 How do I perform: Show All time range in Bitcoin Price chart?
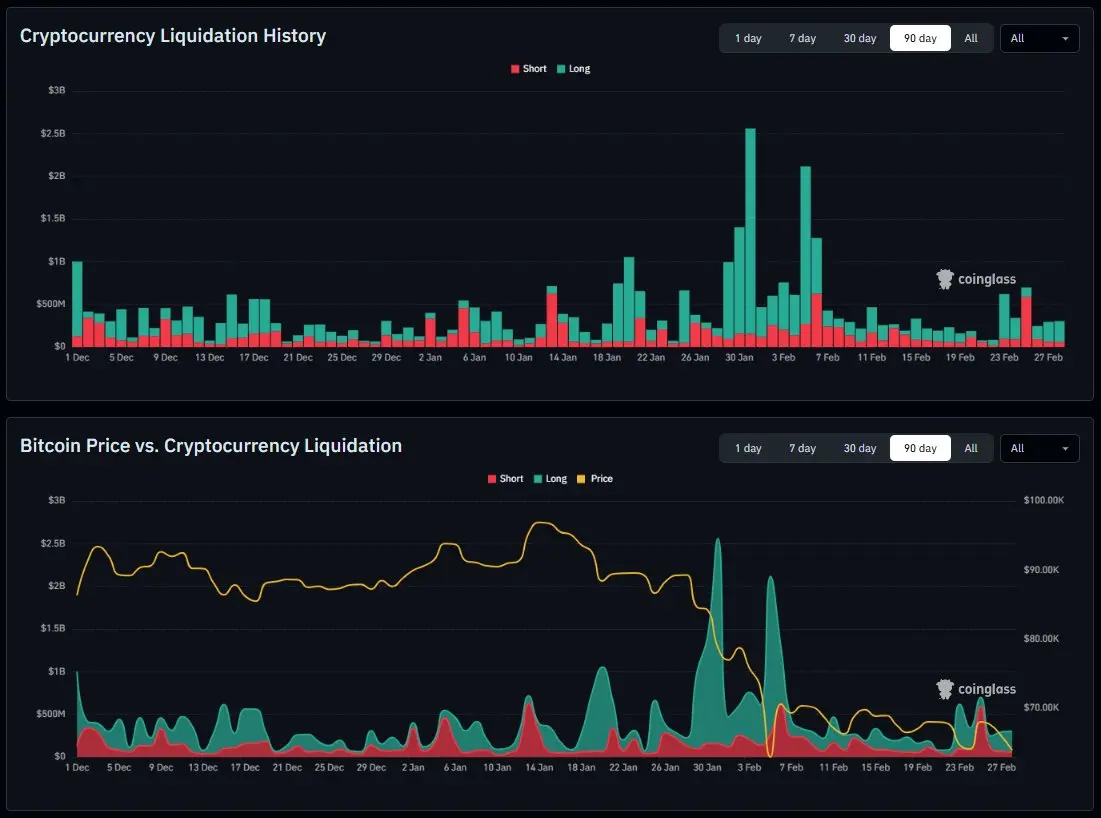(x=971, y=448)
